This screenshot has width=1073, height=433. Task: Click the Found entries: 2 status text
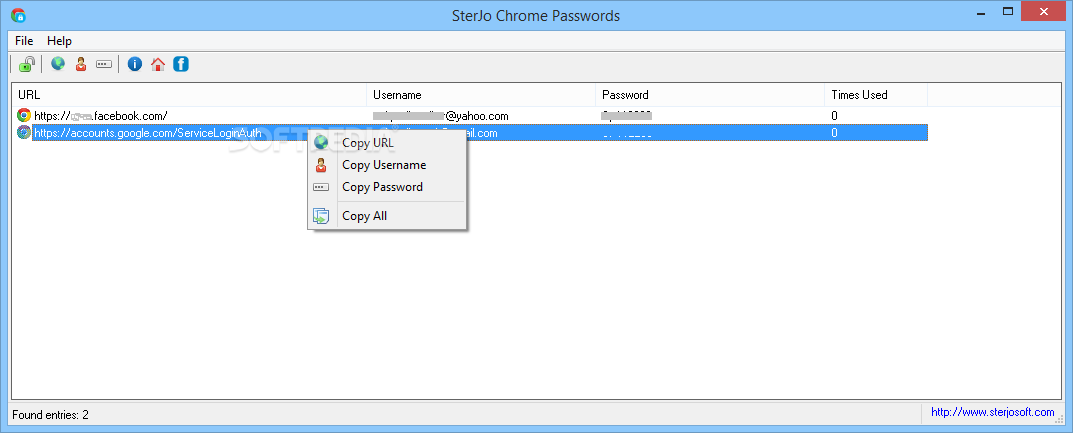click(51, 415)
